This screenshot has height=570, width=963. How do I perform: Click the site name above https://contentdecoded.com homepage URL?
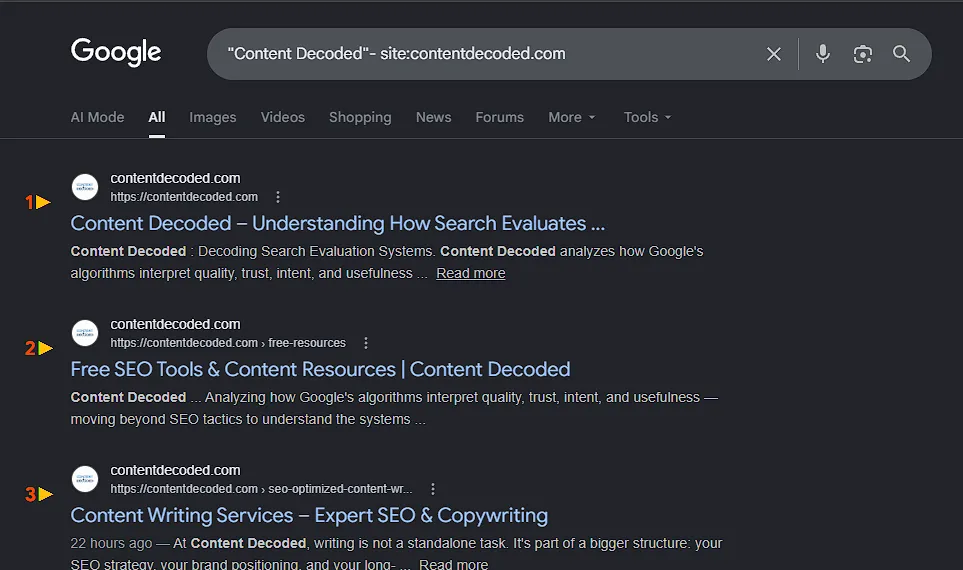[176, 178]
